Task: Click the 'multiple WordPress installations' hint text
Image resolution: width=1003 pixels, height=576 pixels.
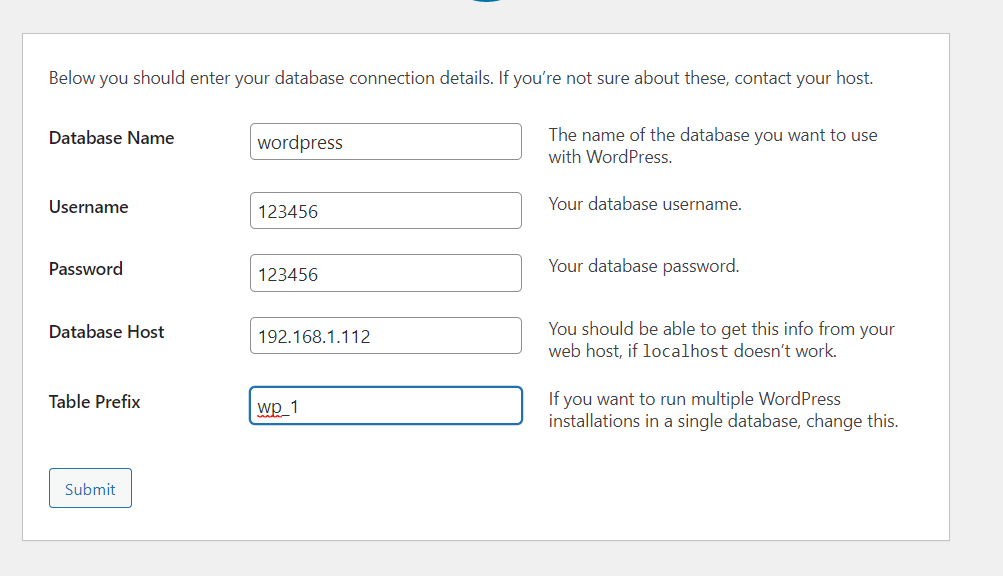Action: pyautogui.click(x=723, y=410)
